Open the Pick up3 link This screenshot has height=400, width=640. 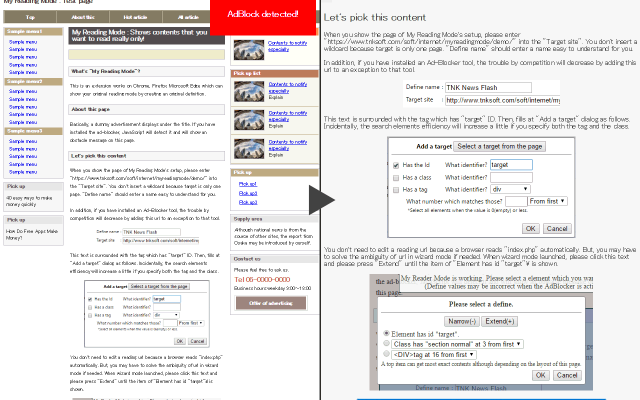tap(248, 202)
